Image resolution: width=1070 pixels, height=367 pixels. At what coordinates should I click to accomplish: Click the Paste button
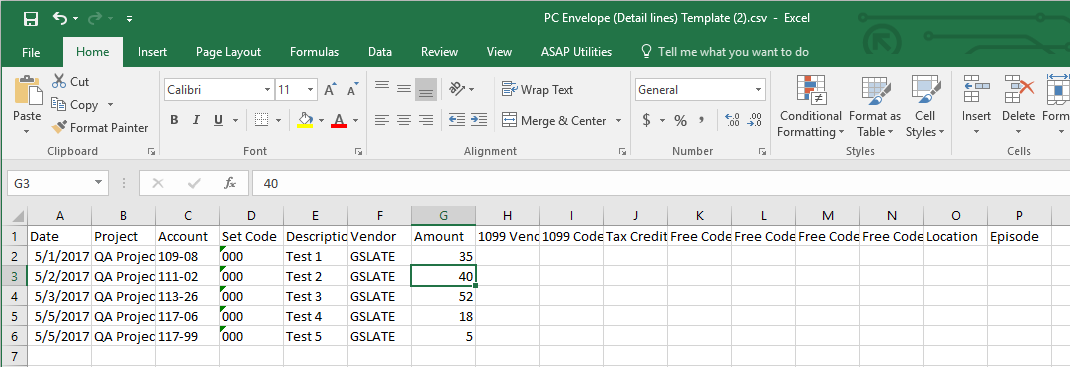[27, 104]
